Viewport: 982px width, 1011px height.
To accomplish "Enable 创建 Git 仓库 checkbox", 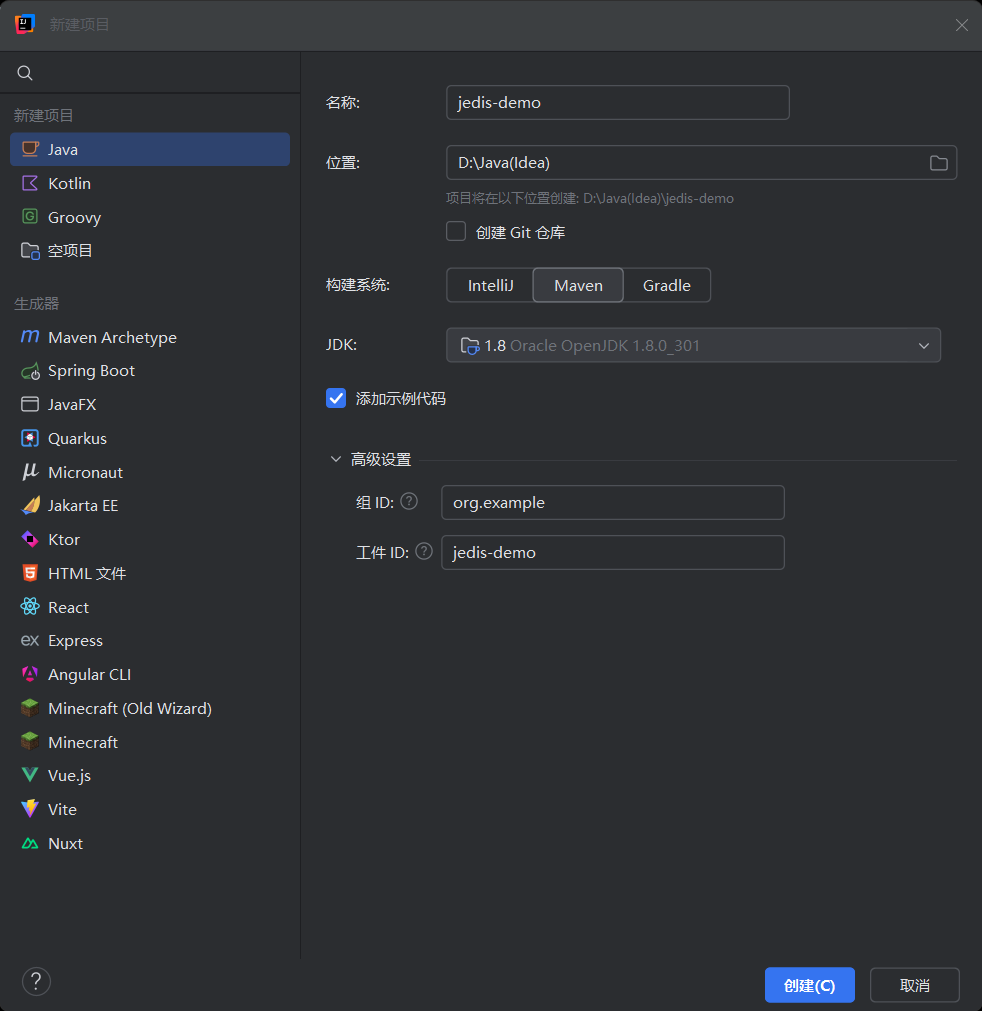I will (456, 231).
